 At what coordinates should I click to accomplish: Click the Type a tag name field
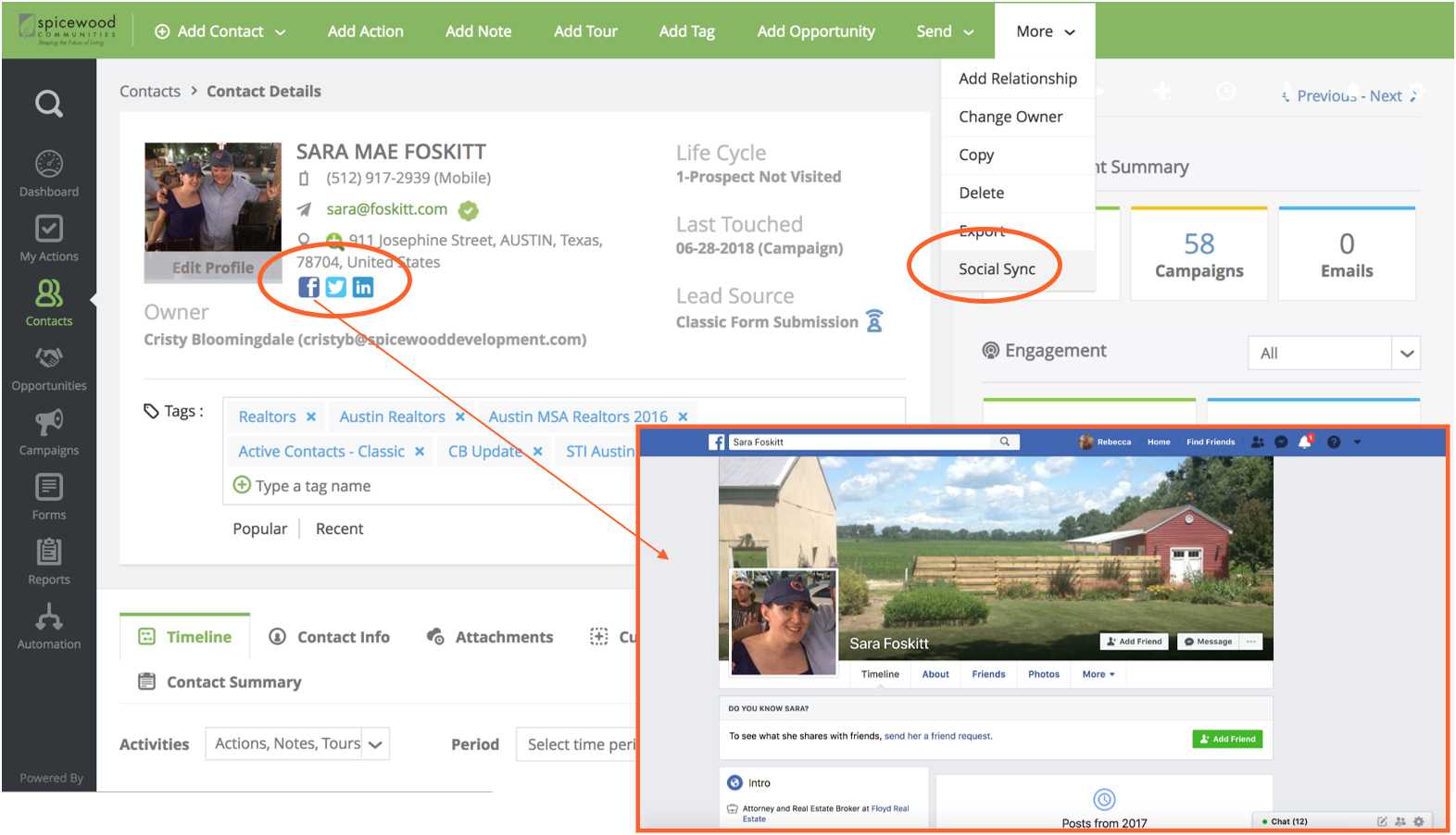pos(313,486)
